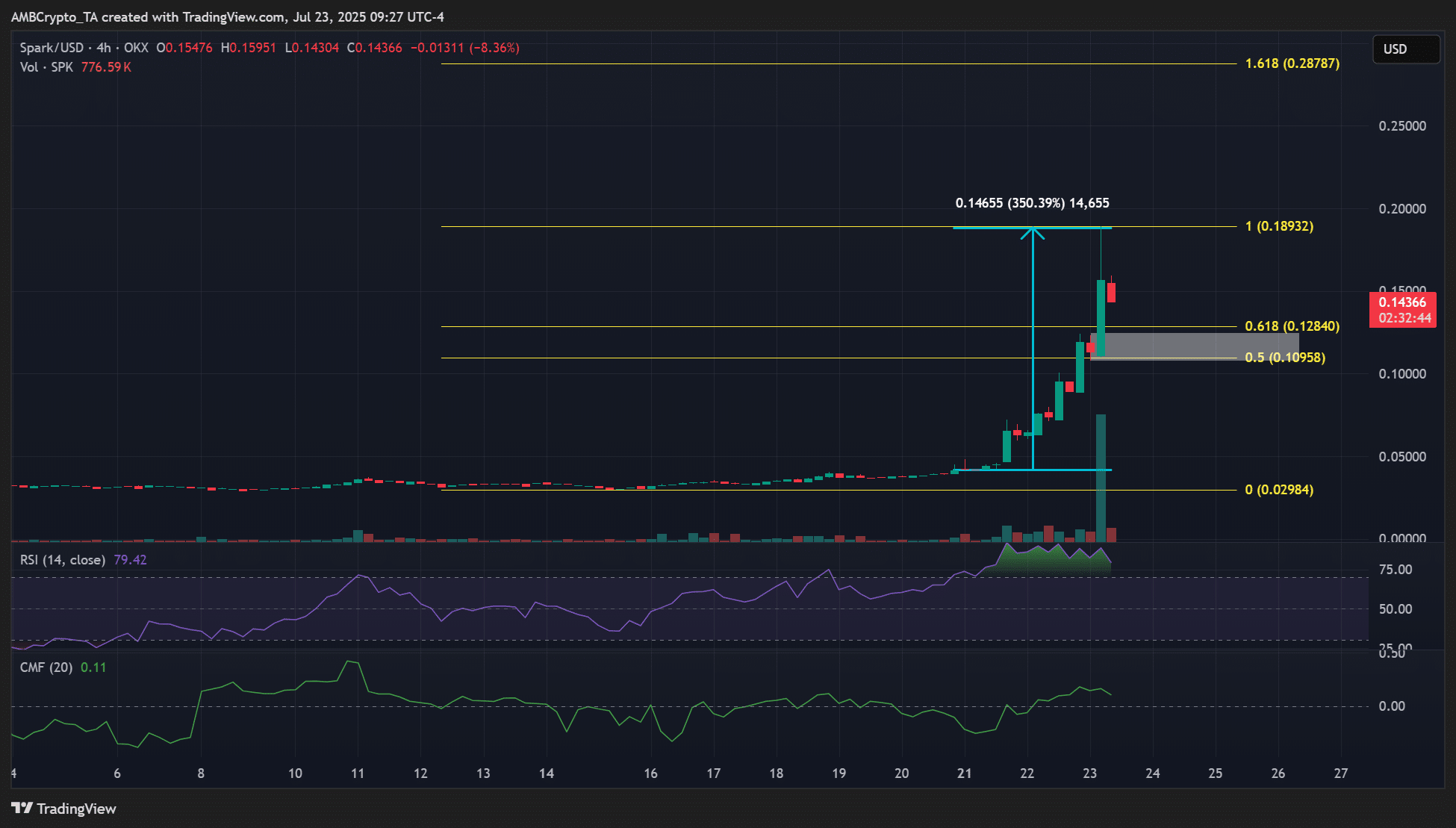Screen dimensions: 1456x828
Task: Click date label 25 on time axis
Action: tap(1216, 773)
